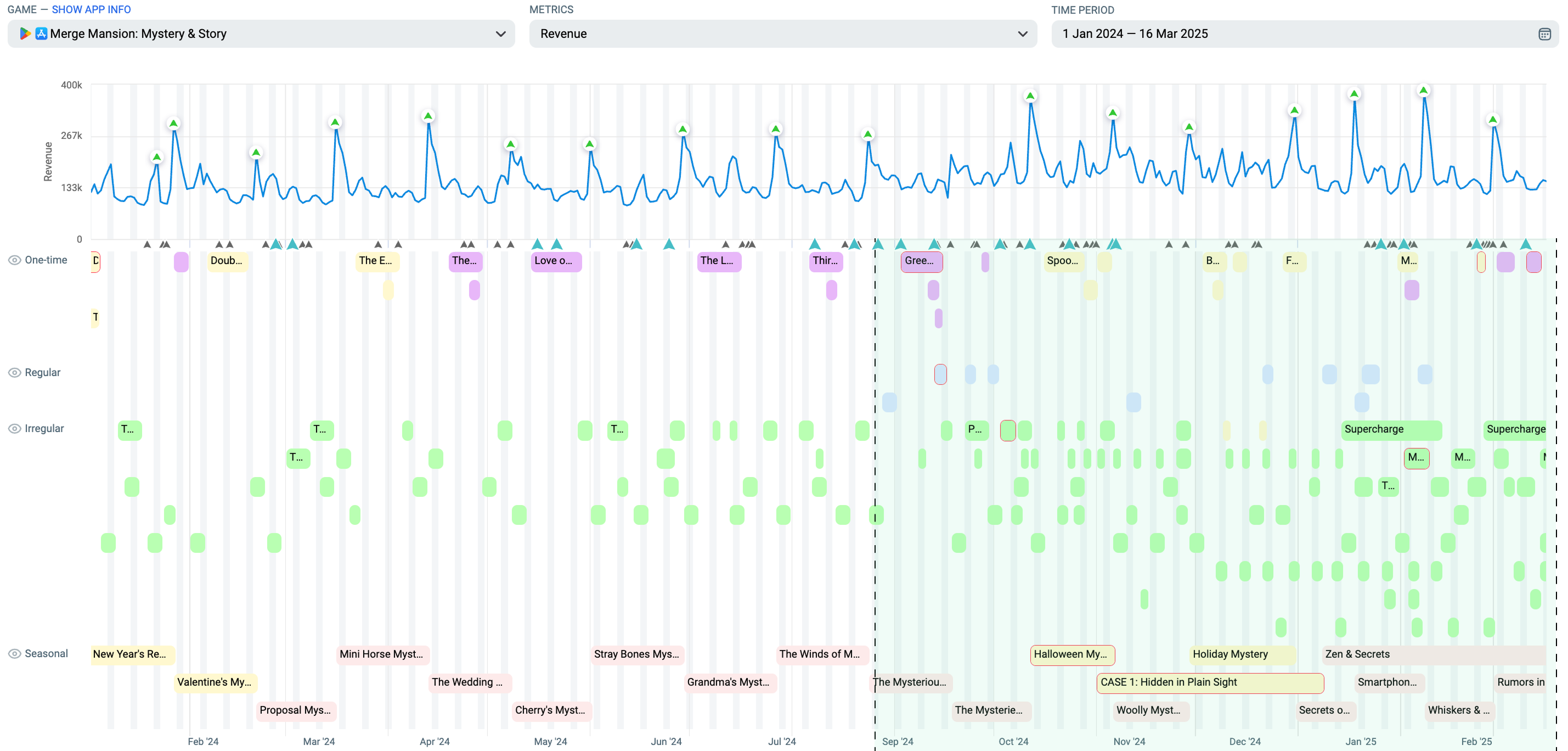This screenshot has width=1568, height=751.
Task: Hide the Regular events row using its eye icon
Action: 14,373
